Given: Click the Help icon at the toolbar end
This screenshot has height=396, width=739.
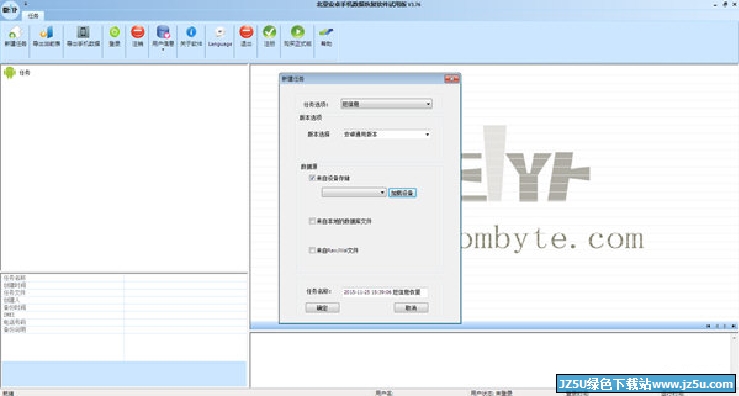Looking at the screenshot, I should coord(326,33).
